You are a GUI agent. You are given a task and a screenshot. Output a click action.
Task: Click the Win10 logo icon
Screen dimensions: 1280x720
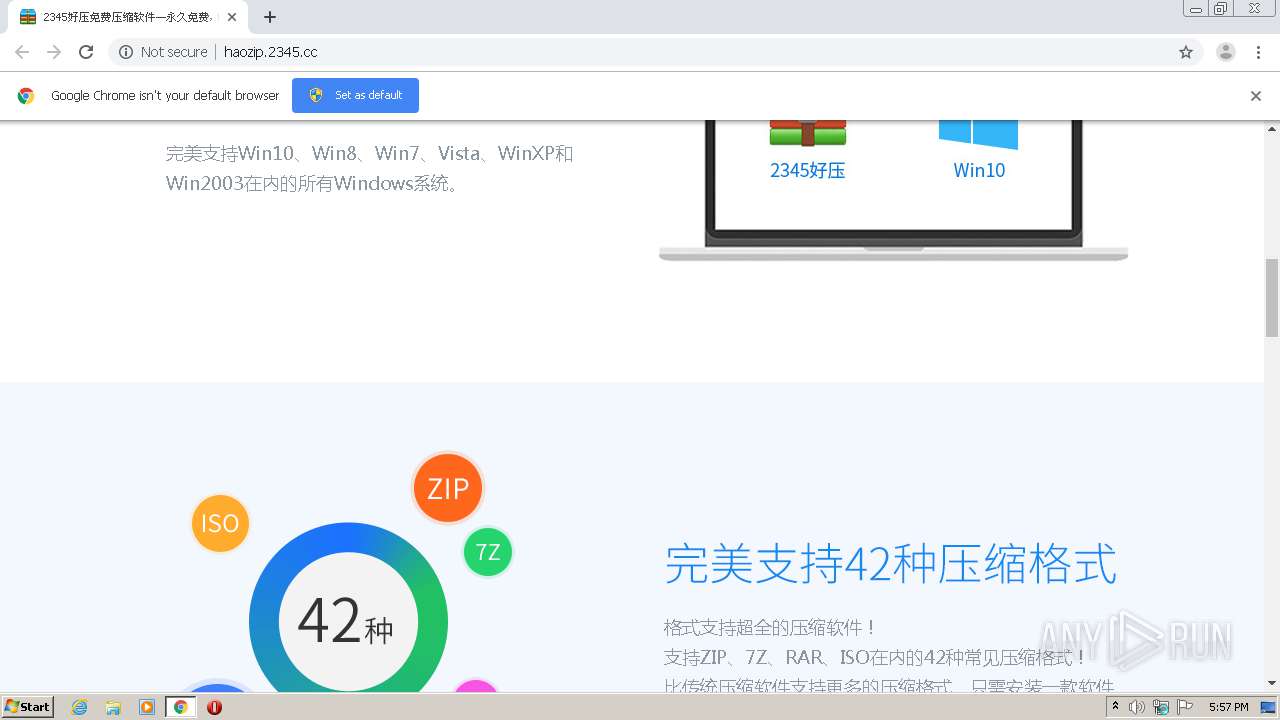[978, 134]
